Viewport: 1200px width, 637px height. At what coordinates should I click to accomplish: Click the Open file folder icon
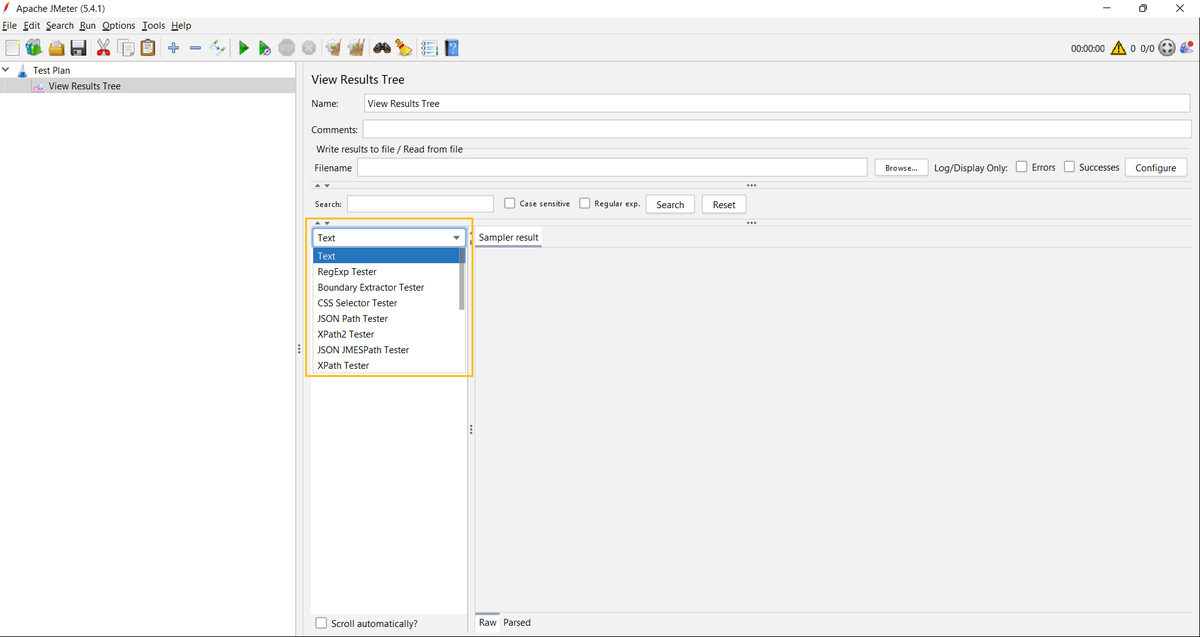pyautogui.click(x=56, y=47)
